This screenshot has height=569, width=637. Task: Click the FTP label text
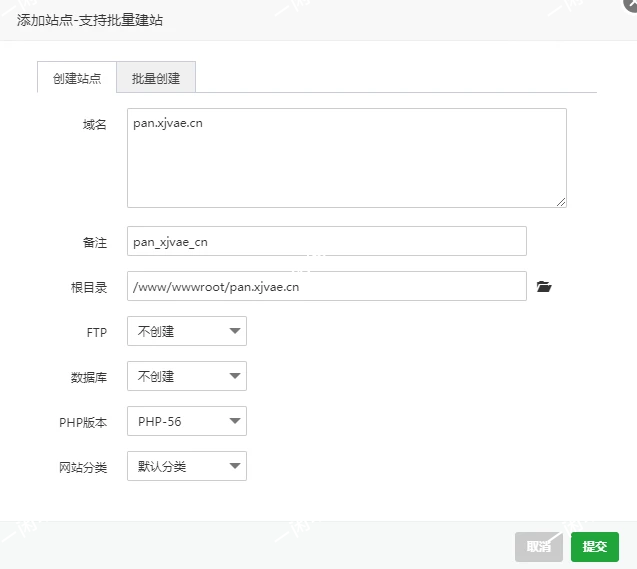point(96,332)
